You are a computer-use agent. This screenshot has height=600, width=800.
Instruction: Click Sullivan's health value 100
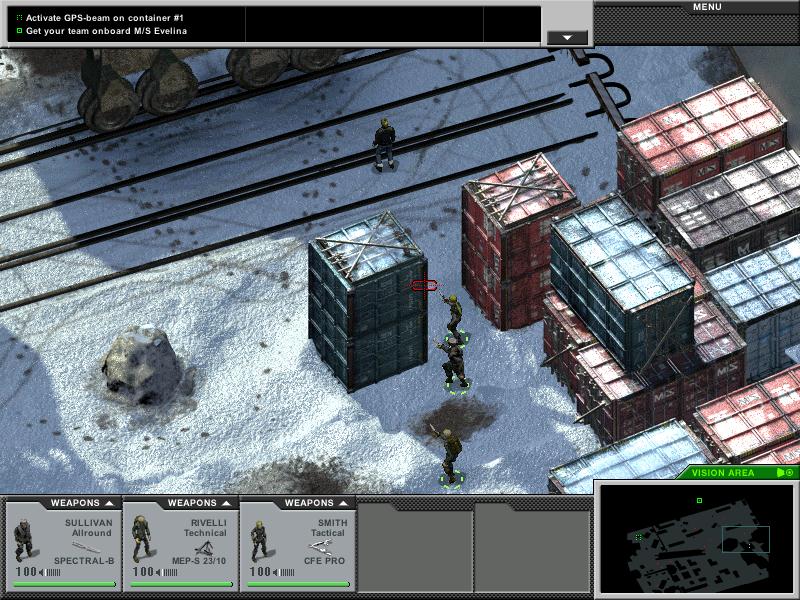26,572
